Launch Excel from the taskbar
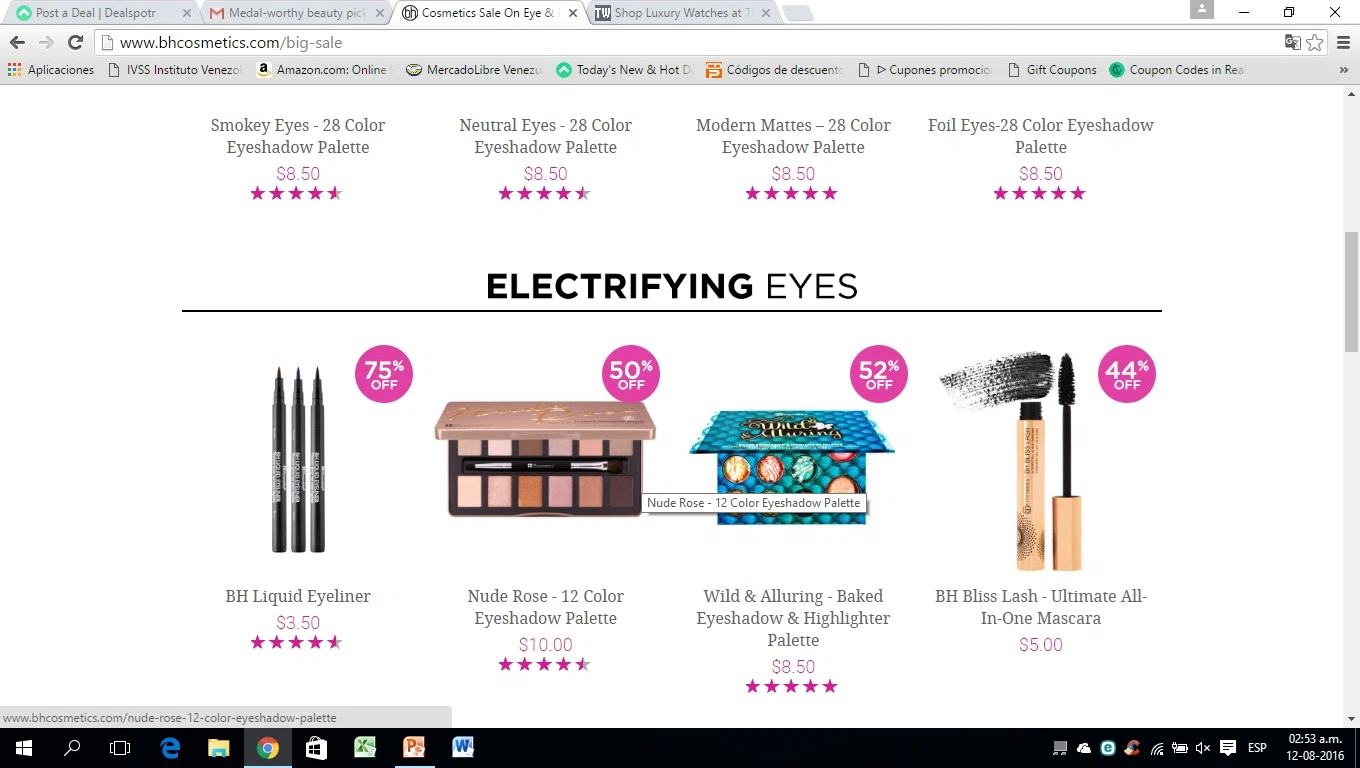This screenshot has height=768, width=1360. click(365, 748)
